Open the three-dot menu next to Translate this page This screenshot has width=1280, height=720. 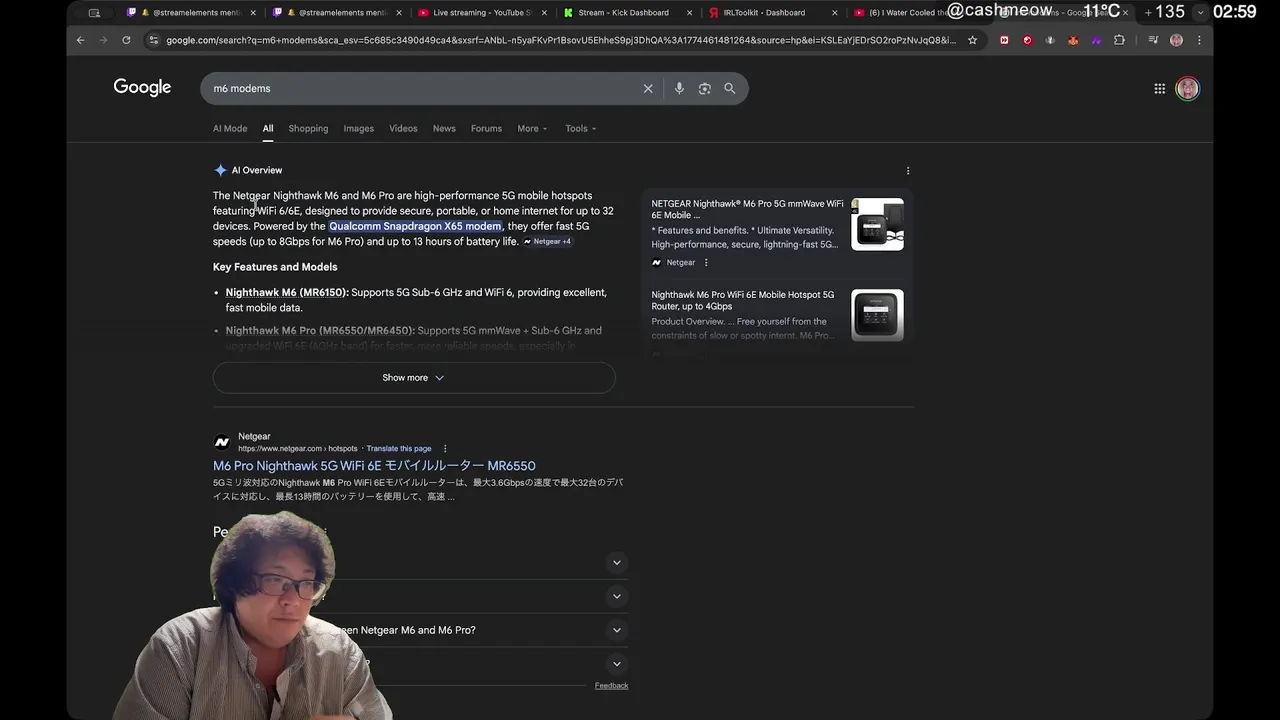[x=445, y=448]
